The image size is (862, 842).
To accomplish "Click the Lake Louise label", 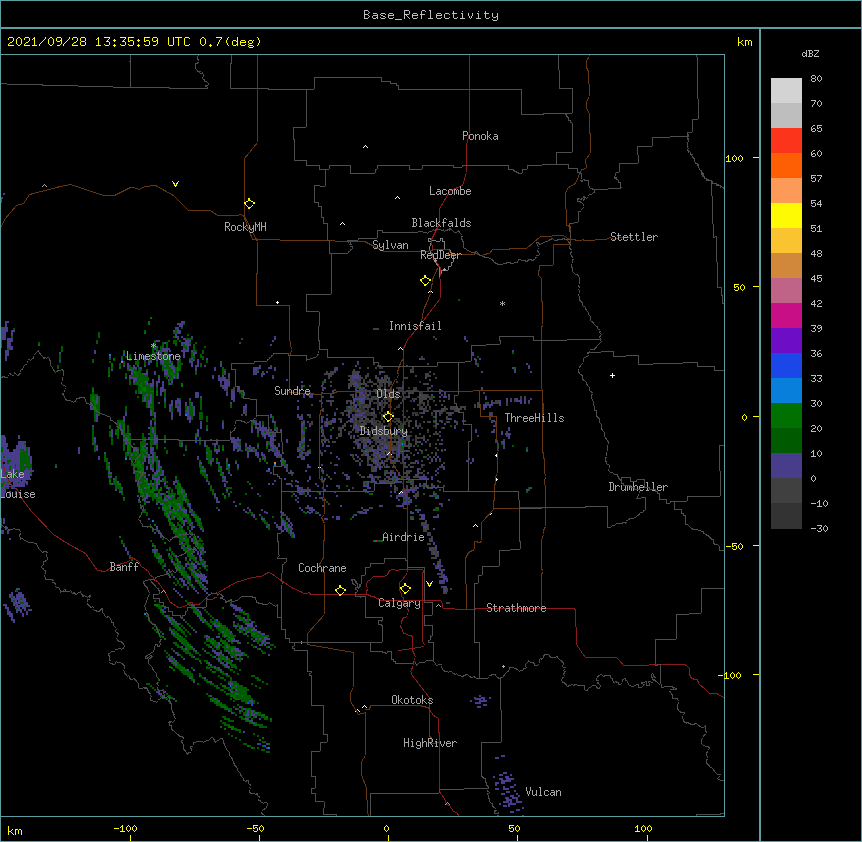I will coord(18,484).
